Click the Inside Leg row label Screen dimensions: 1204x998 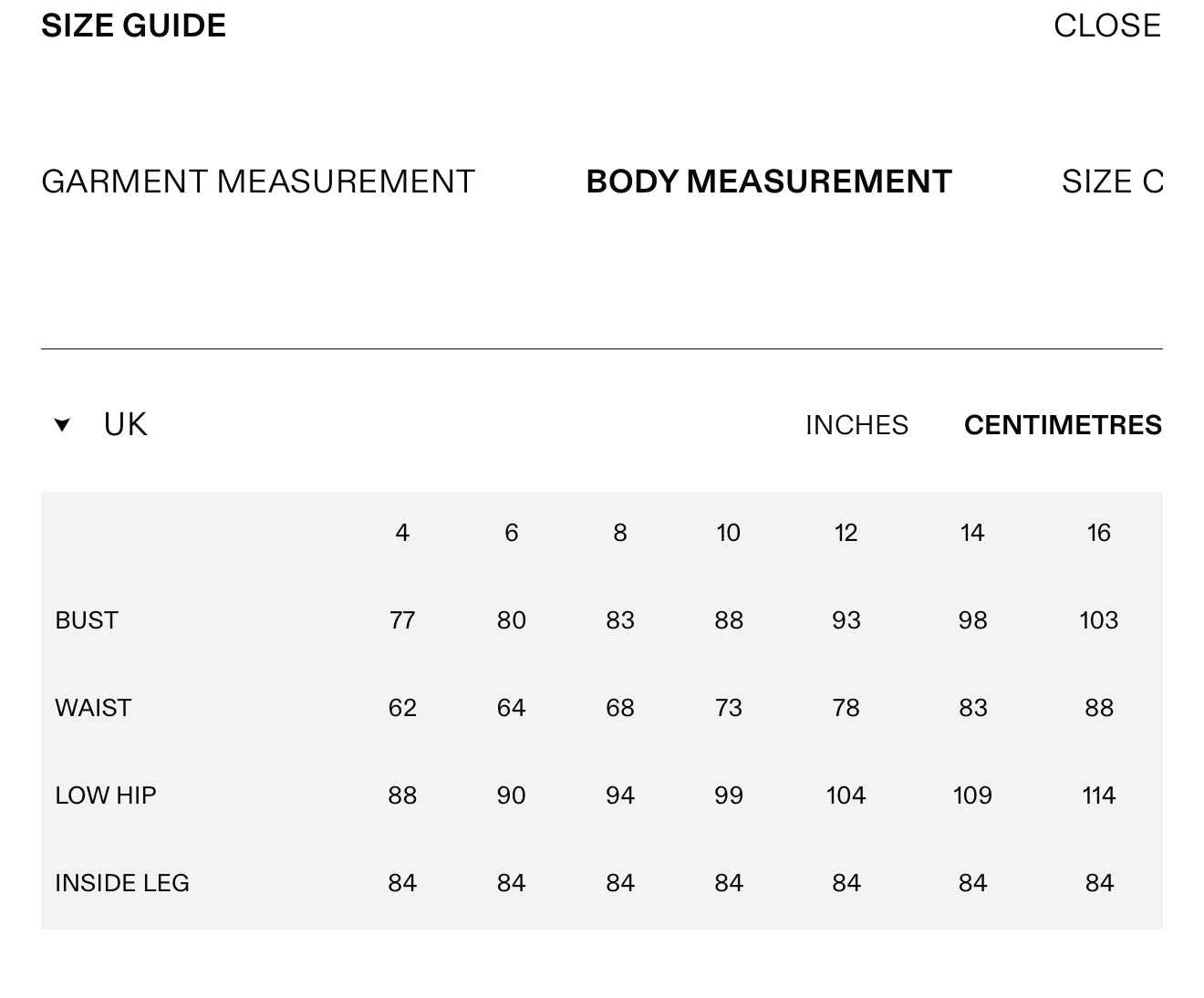[122, 883]
